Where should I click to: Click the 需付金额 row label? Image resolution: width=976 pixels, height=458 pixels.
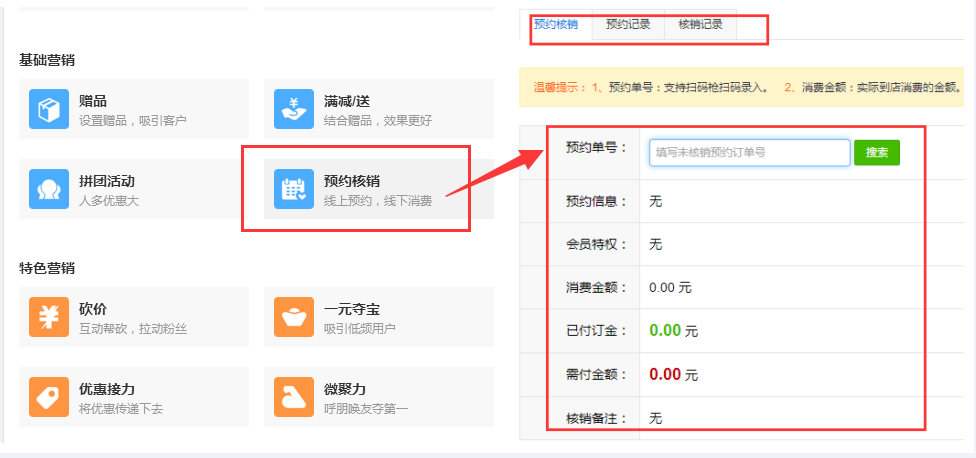tap(596, 375)
